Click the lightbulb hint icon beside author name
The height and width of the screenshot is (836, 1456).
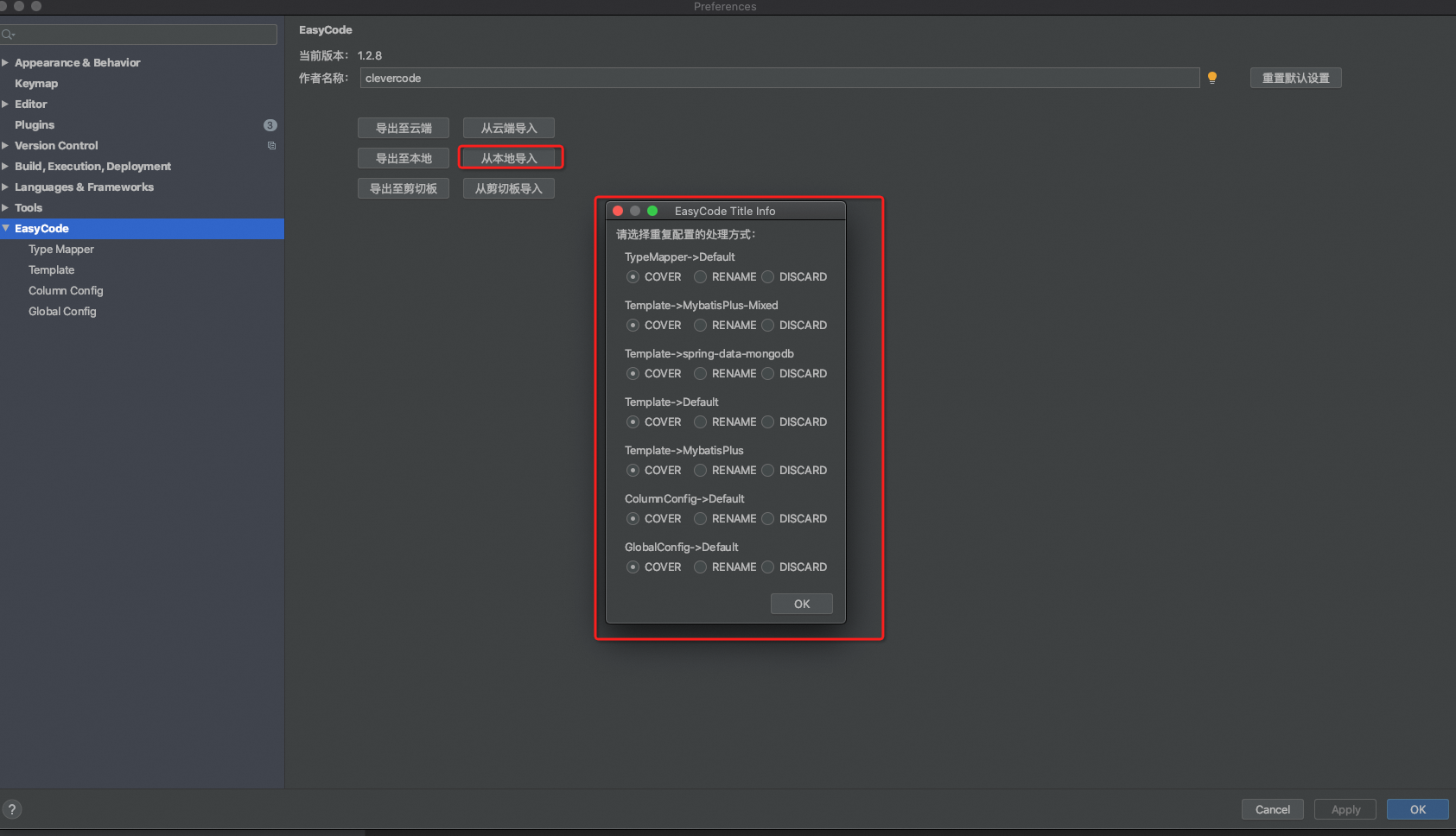point(1212,78)
